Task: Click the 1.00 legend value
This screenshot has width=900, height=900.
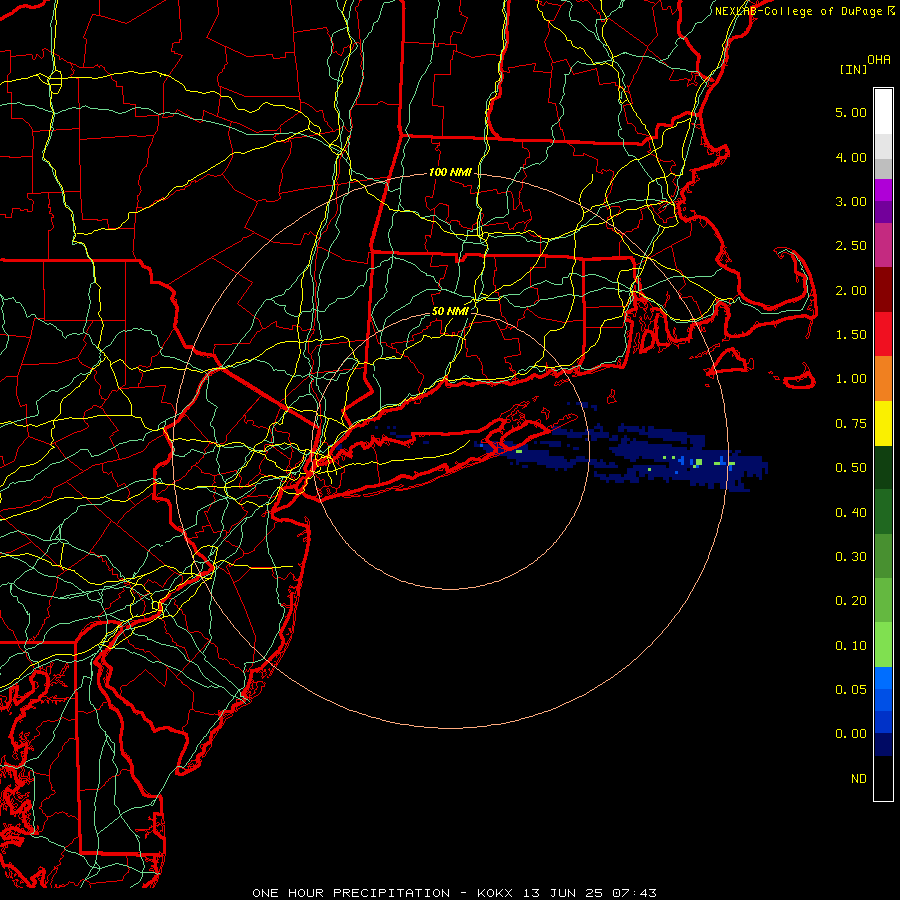Action: [851, 379]
